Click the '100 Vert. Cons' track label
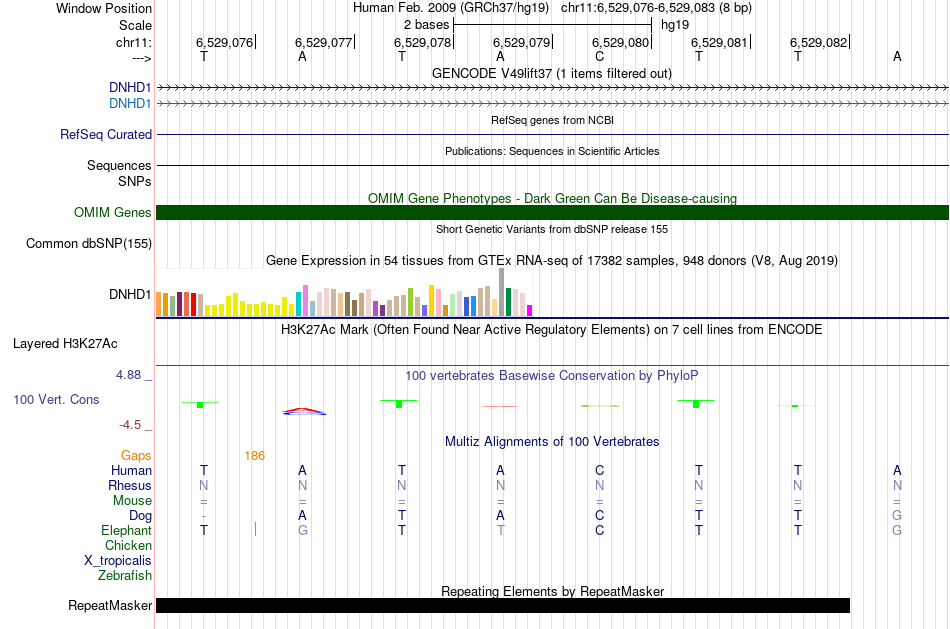Viewport: 950px width, 629px height. point(56,400)
